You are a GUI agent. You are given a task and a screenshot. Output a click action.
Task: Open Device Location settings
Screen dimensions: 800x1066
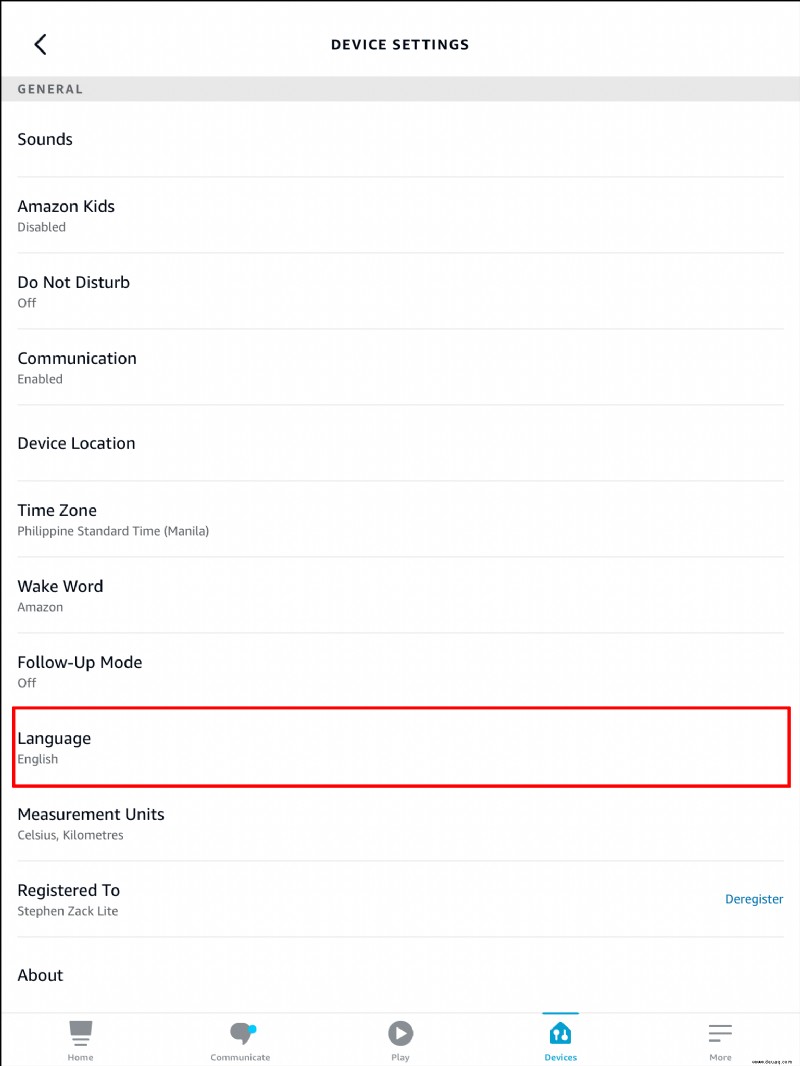(400, 443)
